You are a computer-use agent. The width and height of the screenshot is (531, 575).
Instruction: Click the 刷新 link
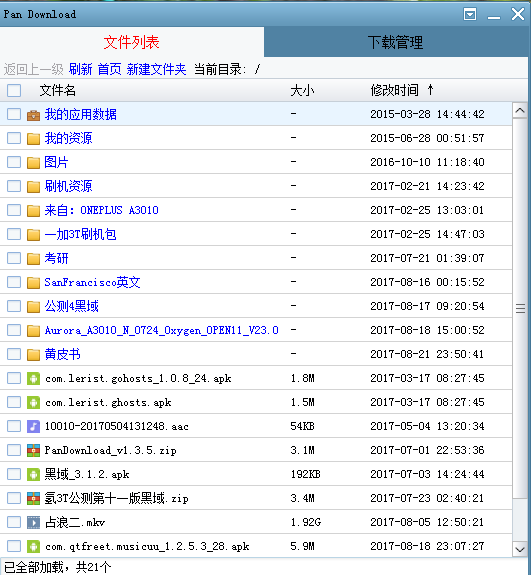point(80,69)
